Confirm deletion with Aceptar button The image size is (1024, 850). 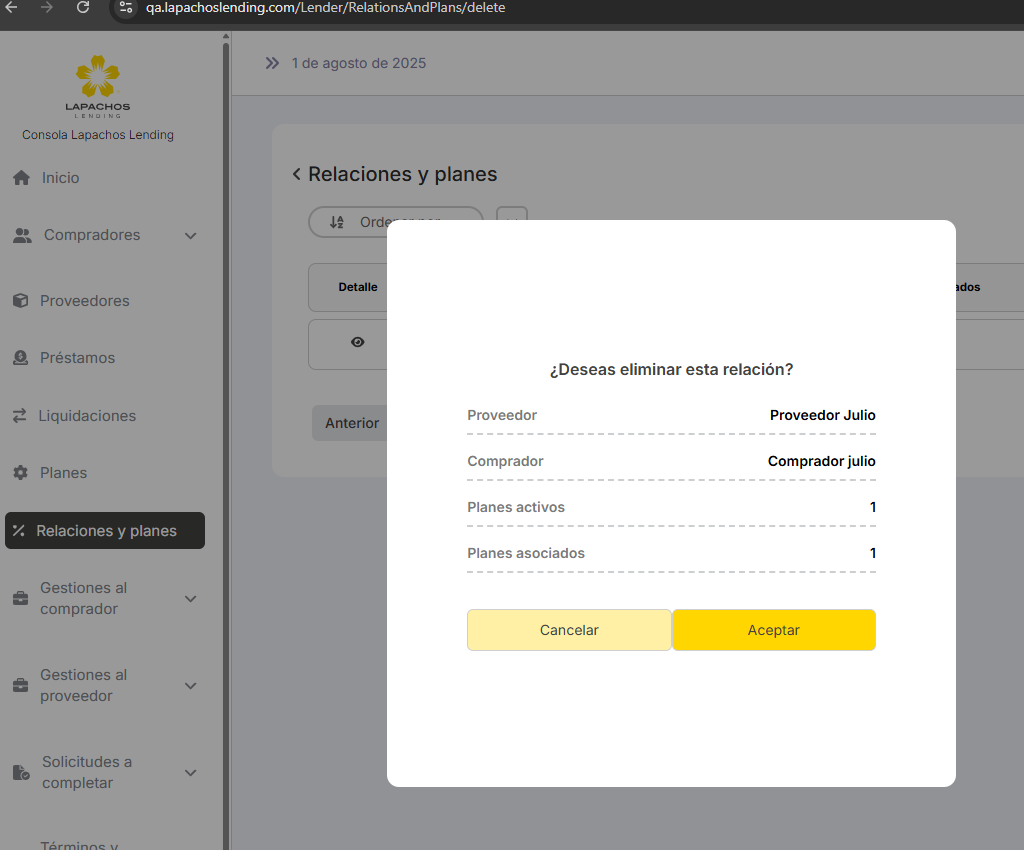773,630
